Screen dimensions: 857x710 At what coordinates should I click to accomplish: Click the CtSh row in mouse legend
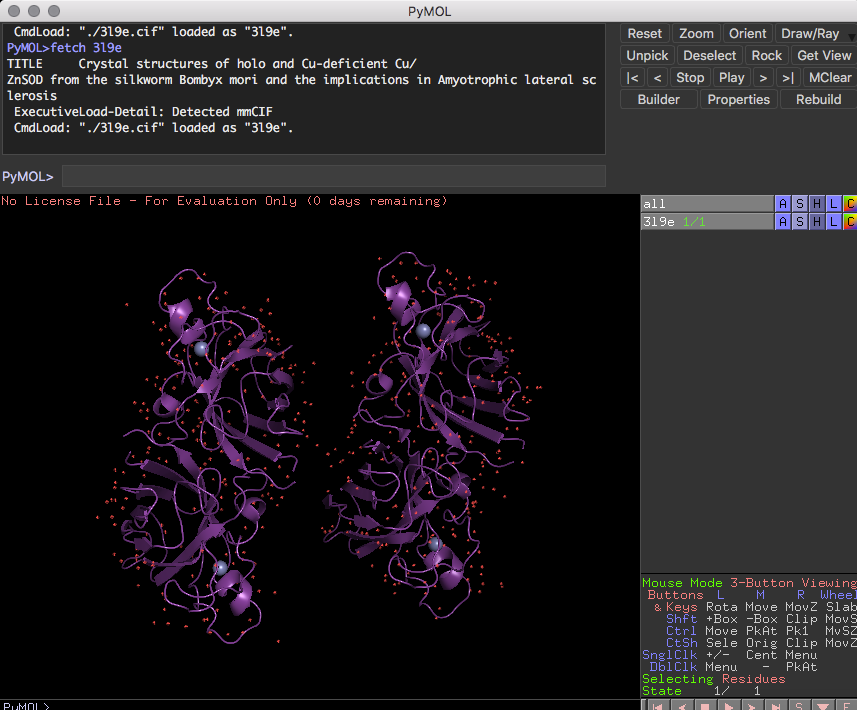click(x=761, y=643)
